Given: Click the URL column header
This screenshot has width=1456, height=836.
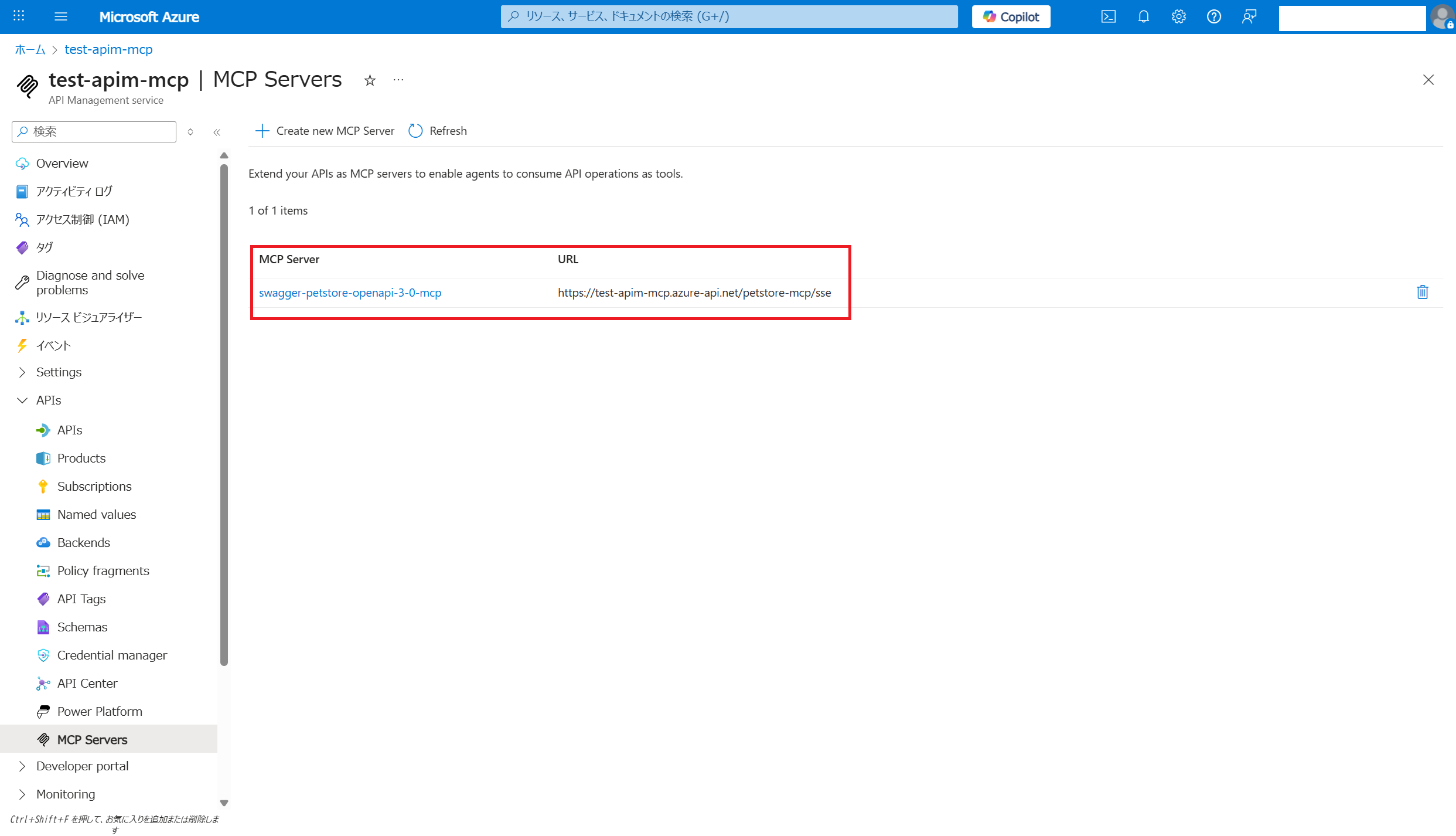Looking at the screenshot, I should pyautogui.click(x=568, y=259).
